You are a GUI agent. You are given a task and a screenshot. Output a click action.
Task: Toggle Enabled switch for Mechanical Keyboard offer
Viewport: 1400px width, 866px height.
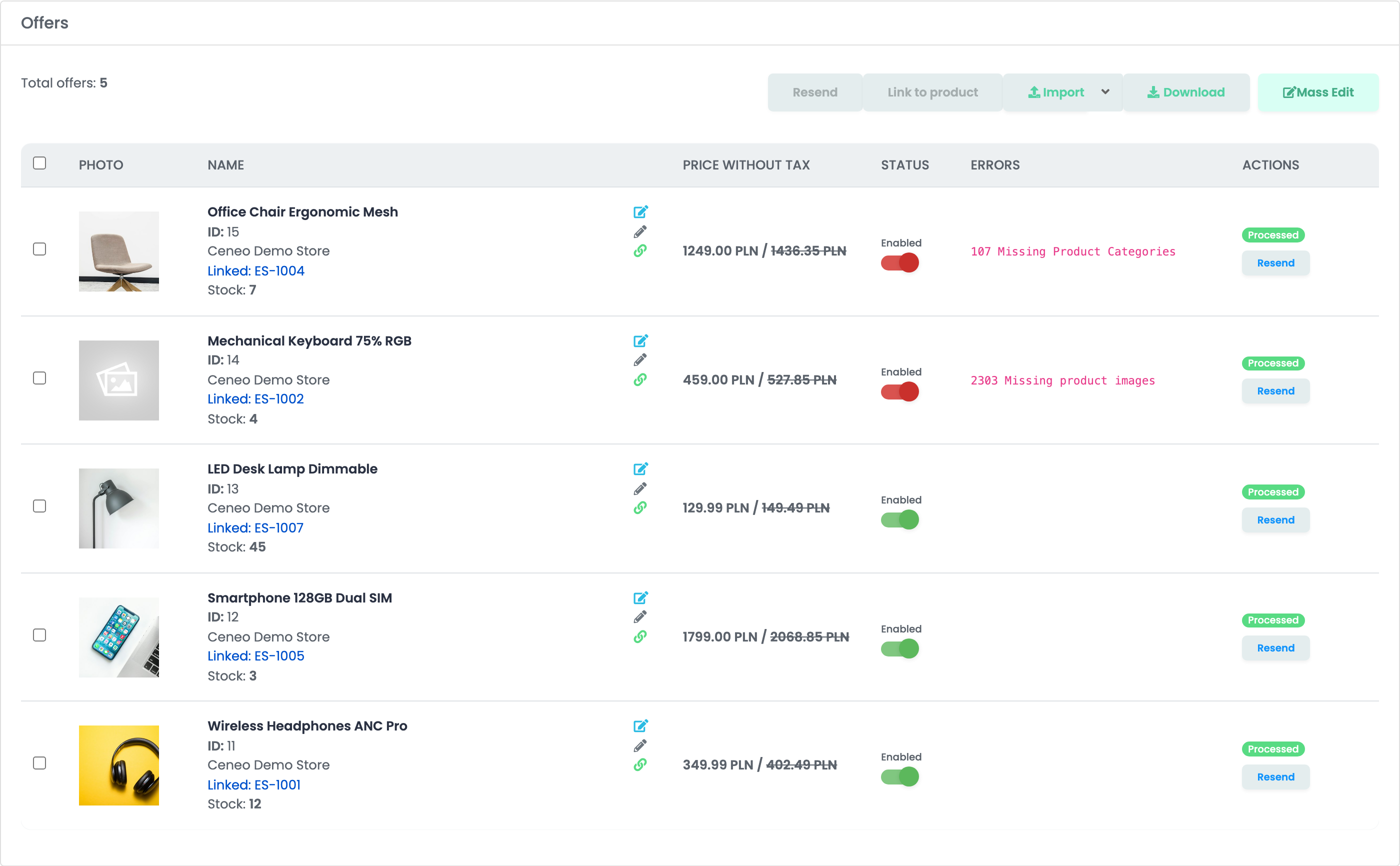[x=899, y=392]
